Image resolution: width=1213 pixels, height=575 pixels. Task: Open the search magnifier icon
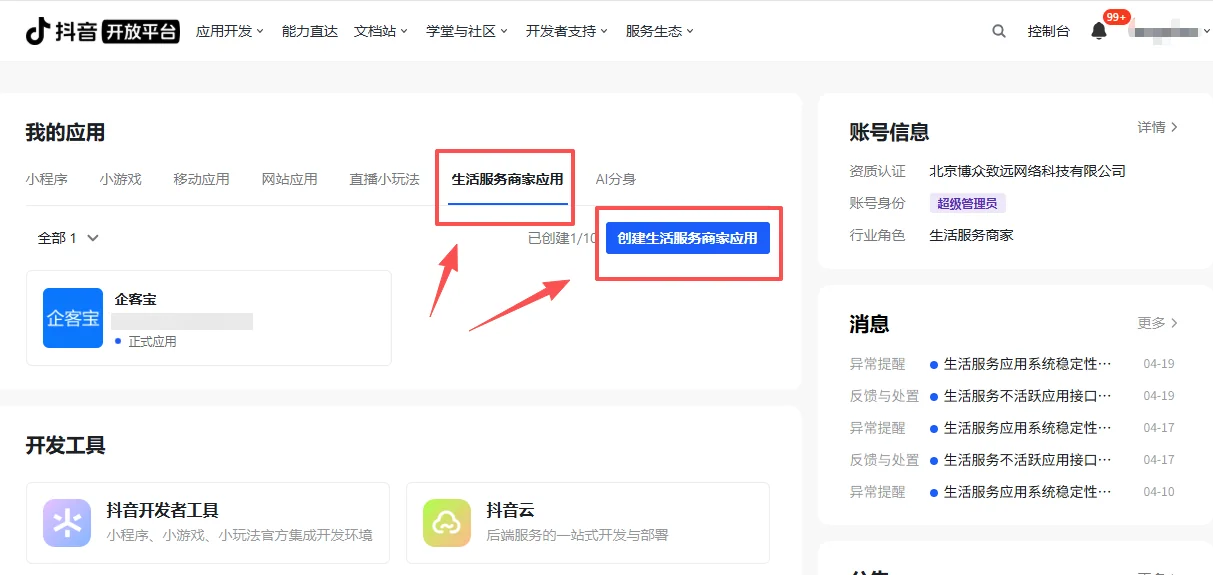(x=999, y=31)
